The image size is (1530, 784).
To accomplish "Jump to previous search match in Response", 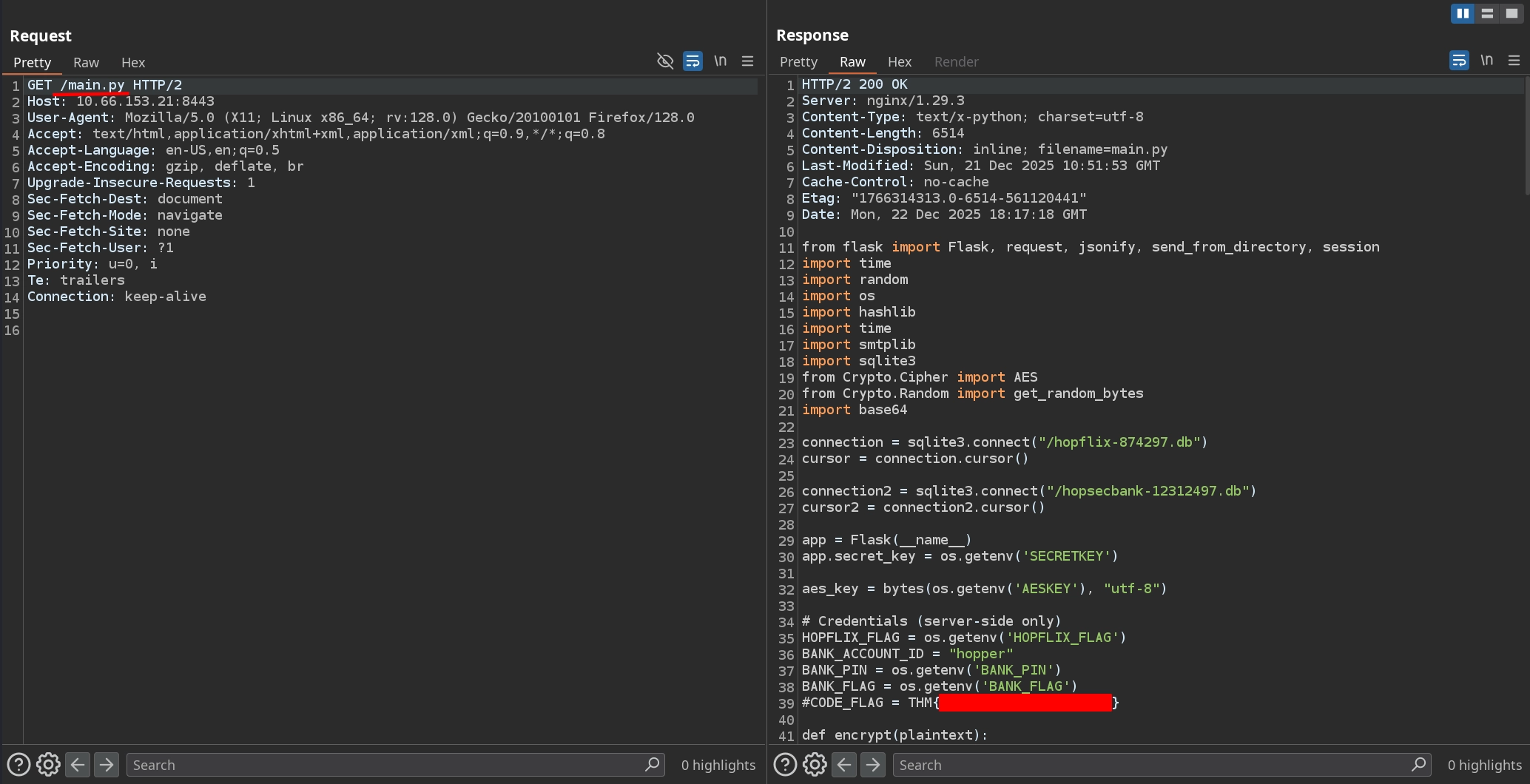I will coord(844,764).
